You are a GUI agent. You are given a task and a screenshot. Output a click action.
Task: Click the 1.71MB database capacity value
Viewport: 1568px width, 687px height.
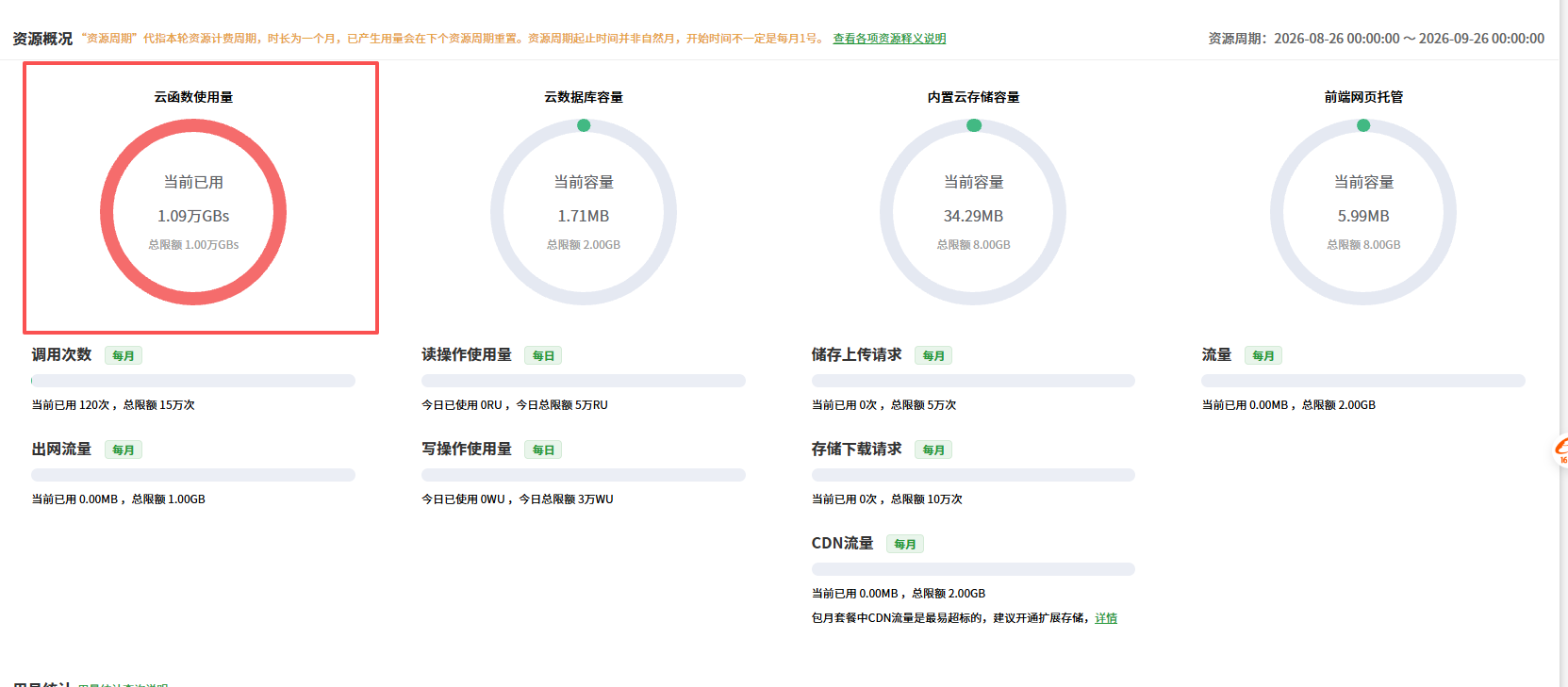584,216
